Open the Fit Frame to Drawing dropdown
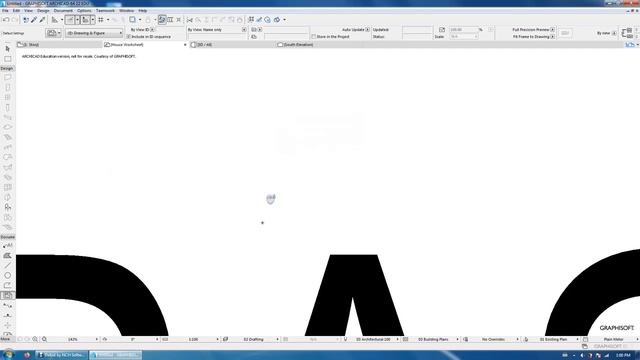The width and height of the screenshot is (640, 360). coord(552,36)
